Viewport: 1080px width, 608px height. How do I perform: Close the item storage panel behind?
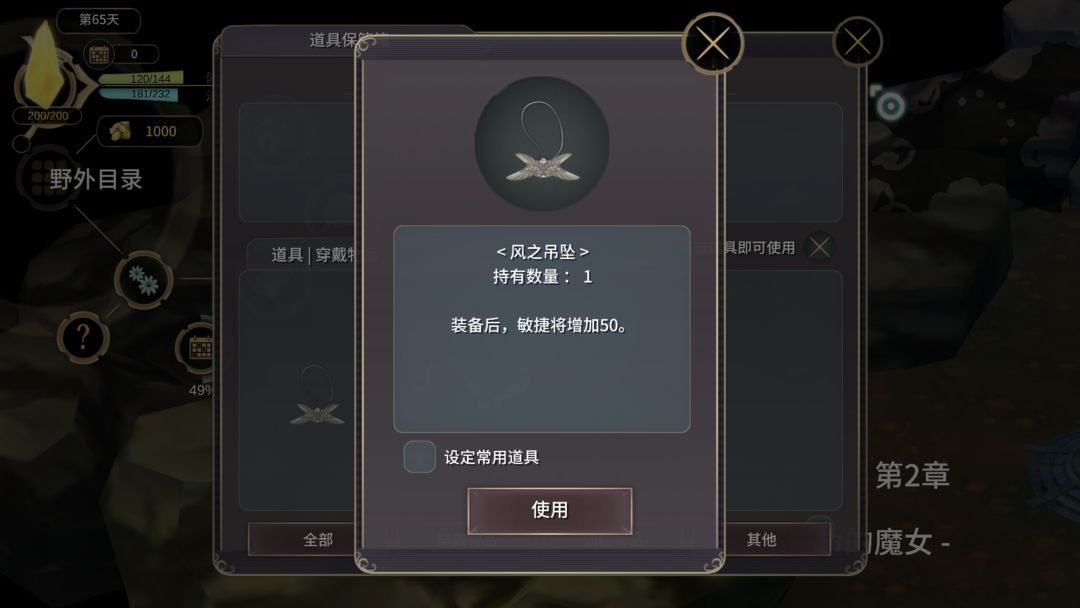[x=858, y=42]
